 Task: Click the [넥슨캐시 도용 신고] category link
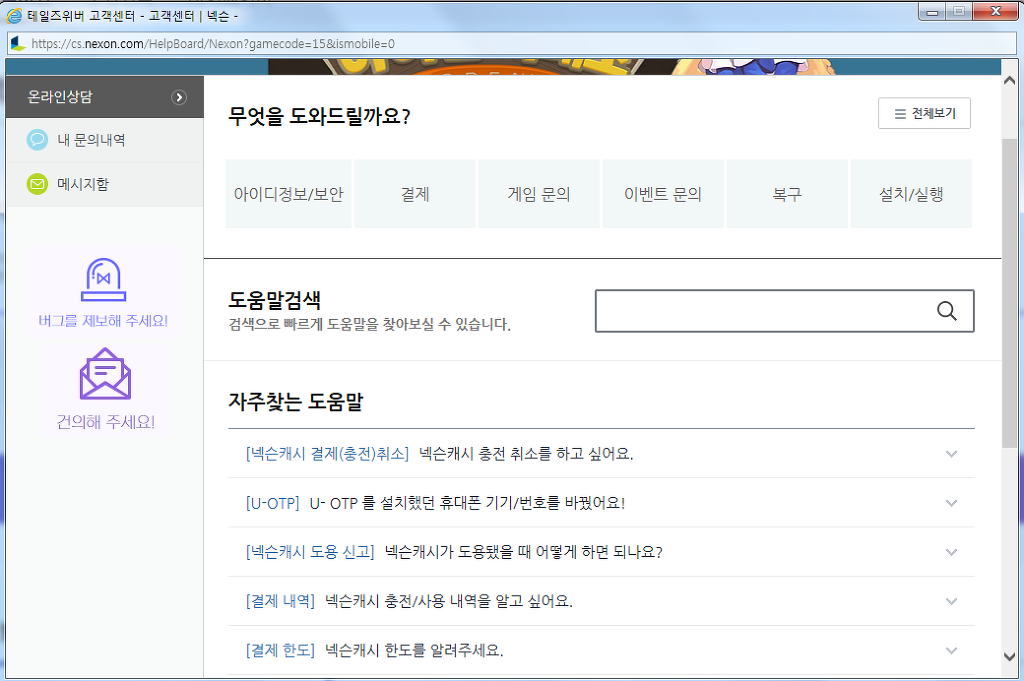(310, 552)
